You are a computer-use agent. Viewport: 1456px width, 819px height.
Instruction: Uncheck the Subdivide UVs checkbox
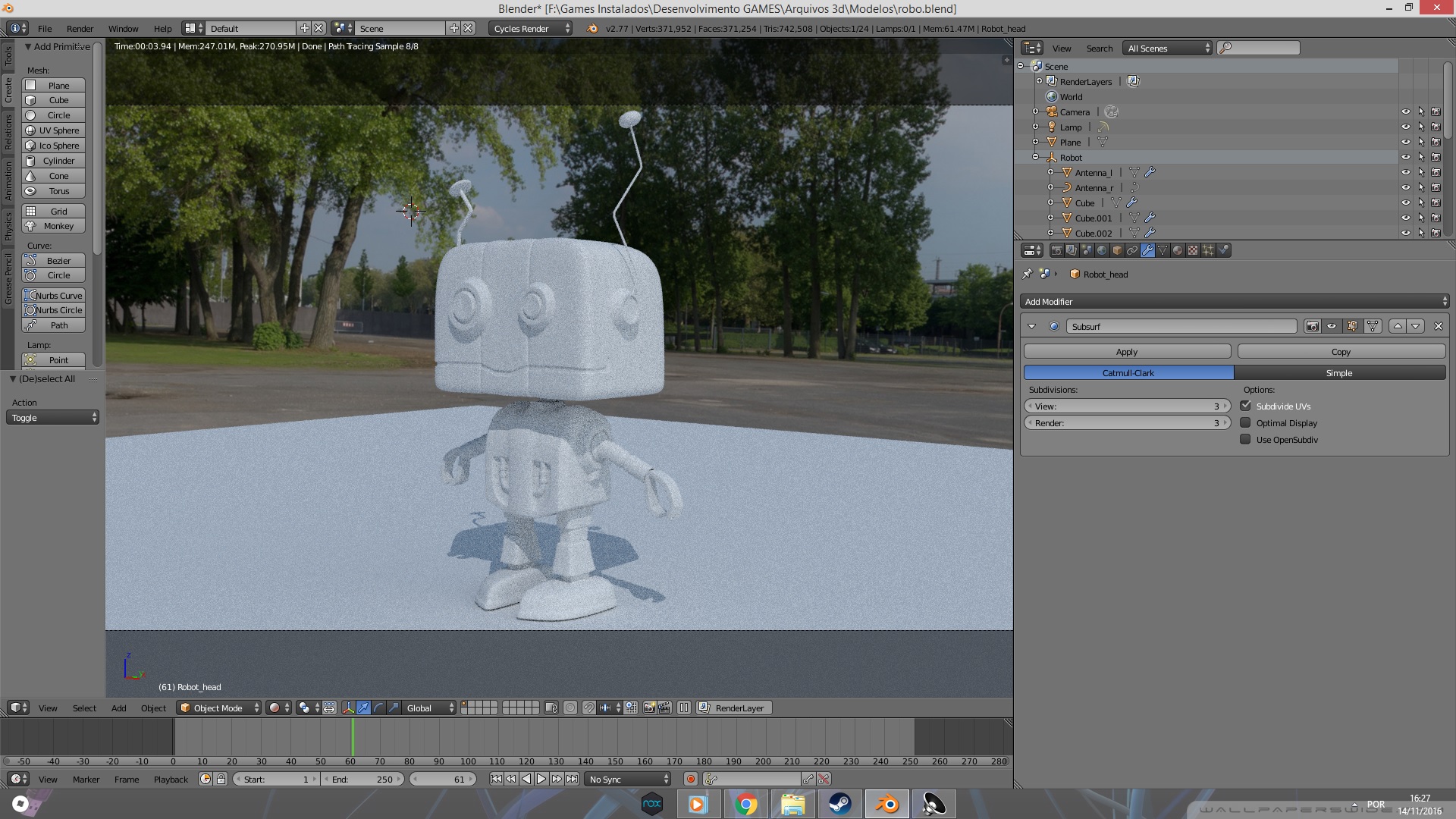click(1245, 406)
